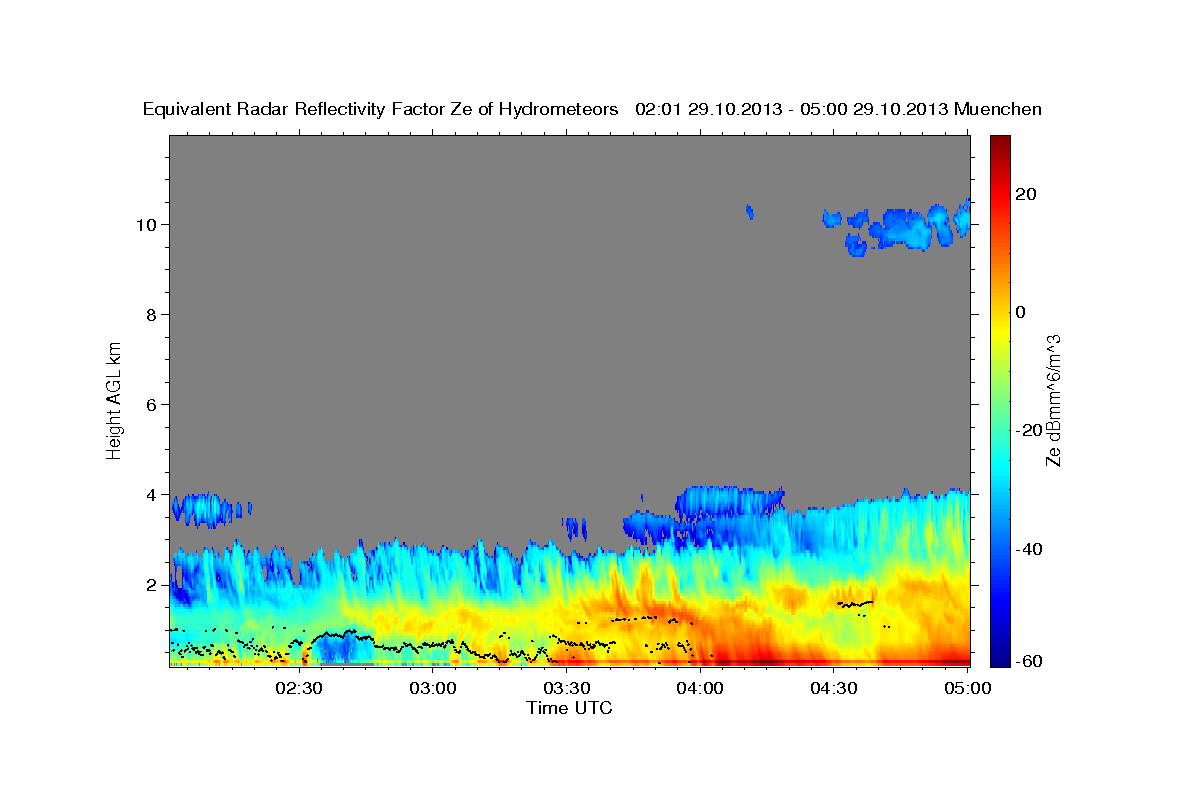Click the colorbar tick label 20
Image resolution: width=1200 pixels, height=800 pixels.
1024,194
